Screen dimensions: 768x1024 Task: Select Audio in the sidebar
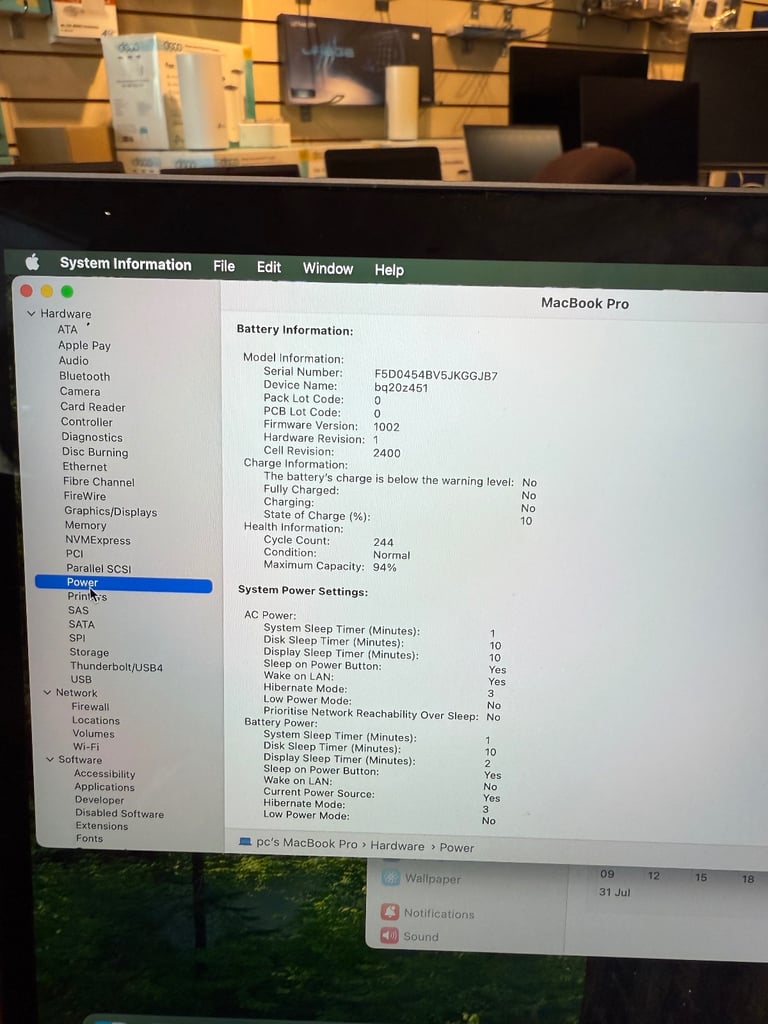(x=73, y=360)
